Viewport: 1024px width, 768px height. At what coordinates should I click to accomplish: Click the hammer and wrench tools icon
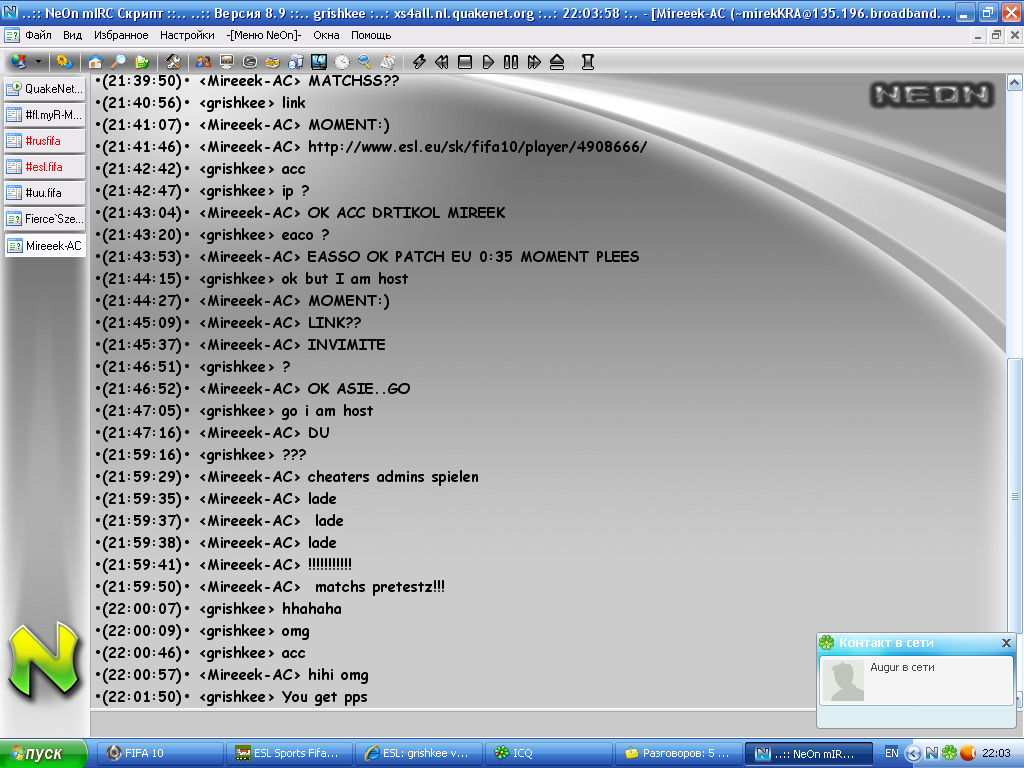[173, 62]
